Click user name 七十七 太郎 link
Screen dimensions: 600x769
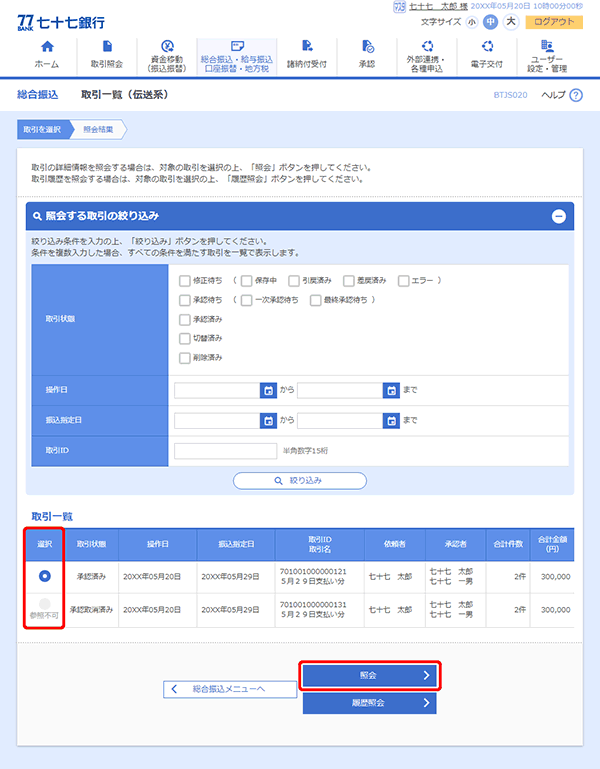438,6
